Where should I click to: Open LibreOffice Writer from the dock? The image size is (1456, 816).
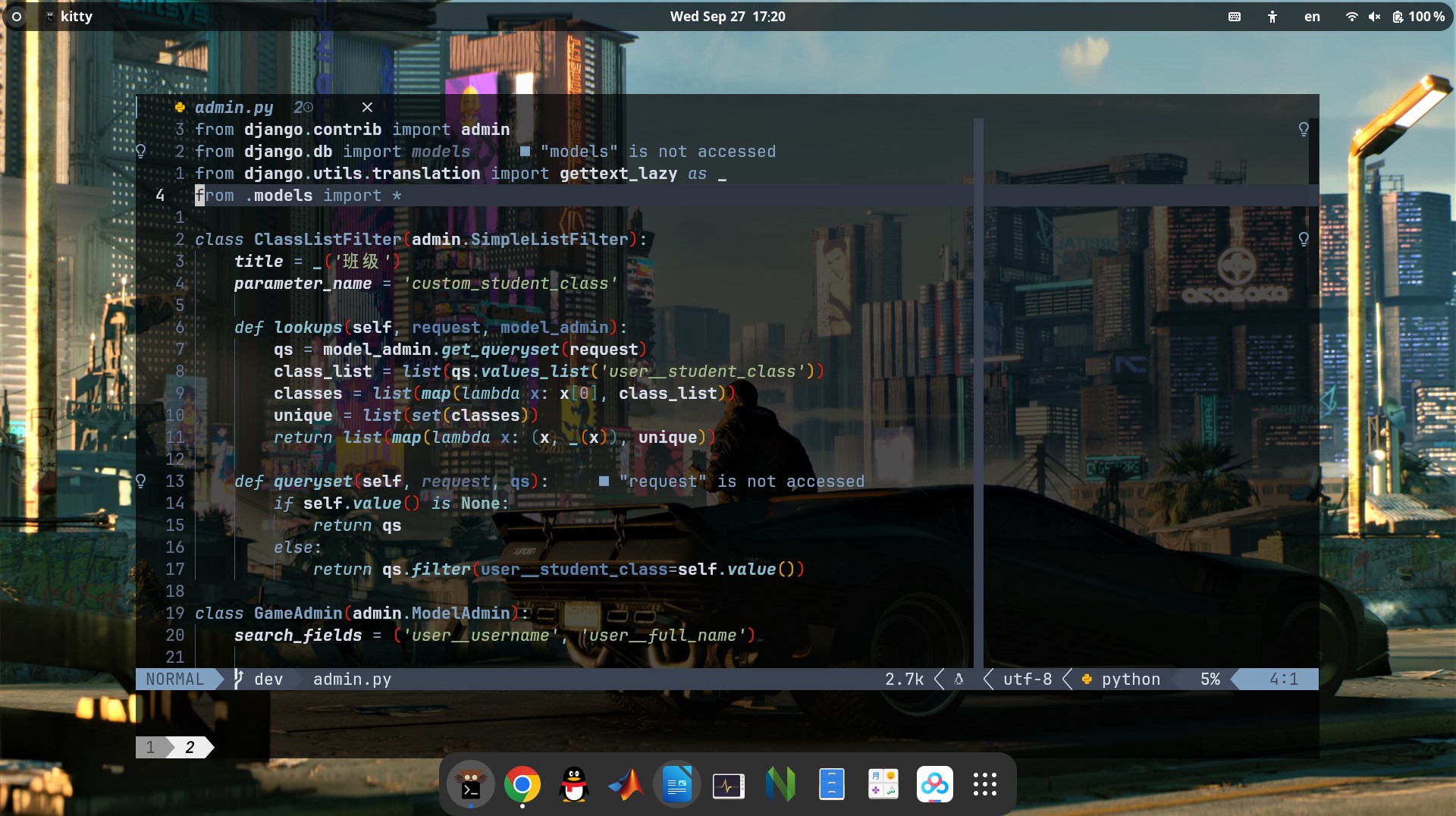pos(677,784)
